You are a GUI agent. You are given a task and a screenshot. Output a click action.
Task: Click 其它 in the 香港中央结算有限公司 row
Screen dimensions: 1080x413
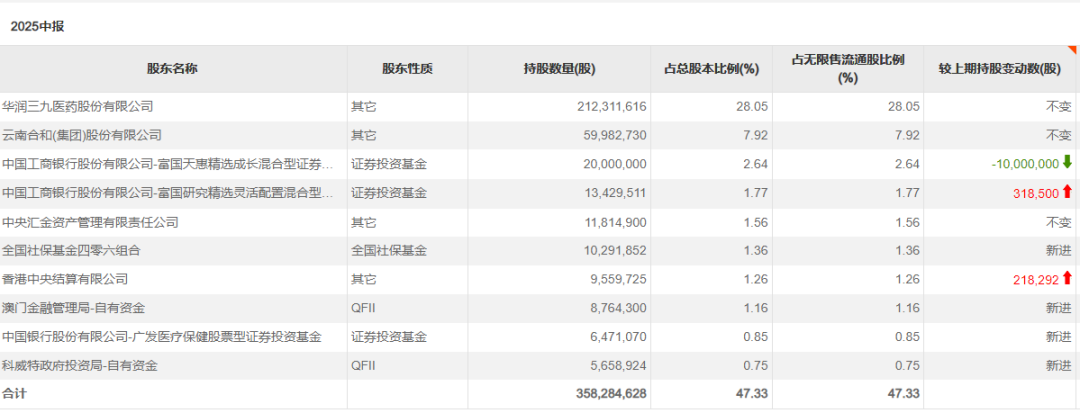pyautogui.click(x=364, y=280)
